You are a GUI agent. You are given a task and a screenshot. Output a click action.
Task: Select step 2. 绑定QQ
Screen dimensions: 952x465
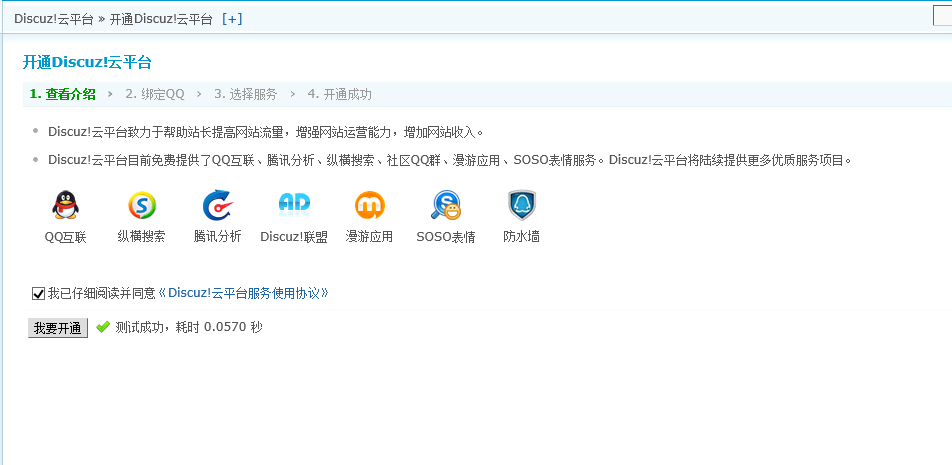click(x=155, y=94)
